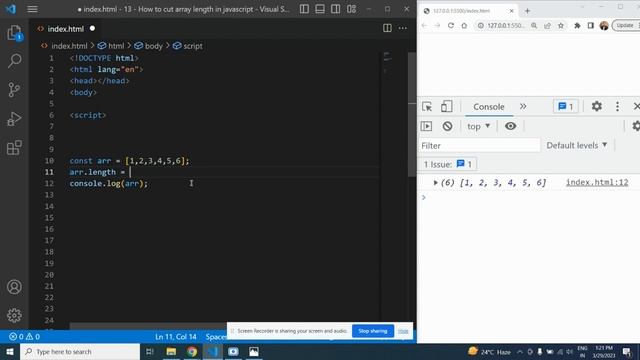Viewport: 640px width, 360px height.
Task: Click the 1 Issue indicator
Action: coord(447,164)
